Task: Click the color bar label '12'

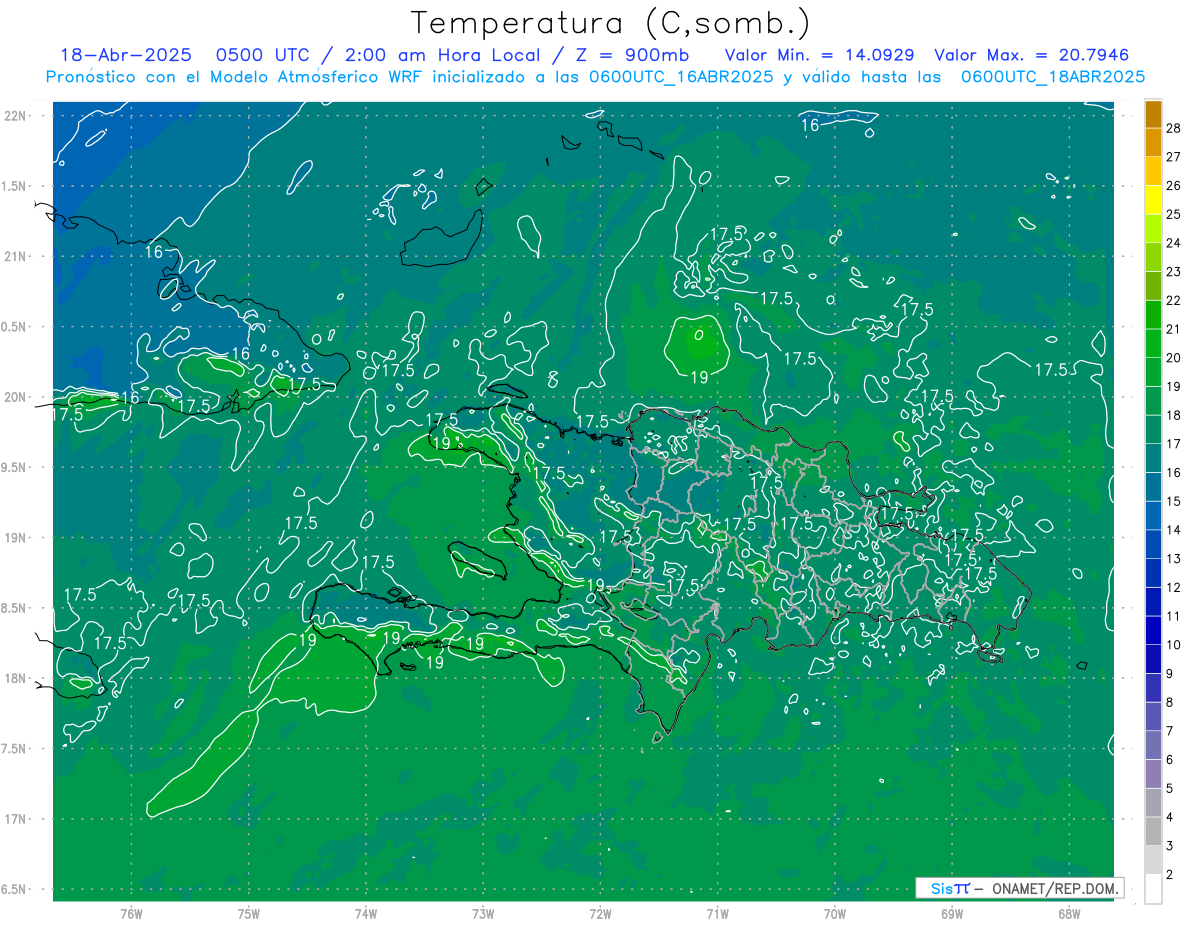Action: (1174, 587)
